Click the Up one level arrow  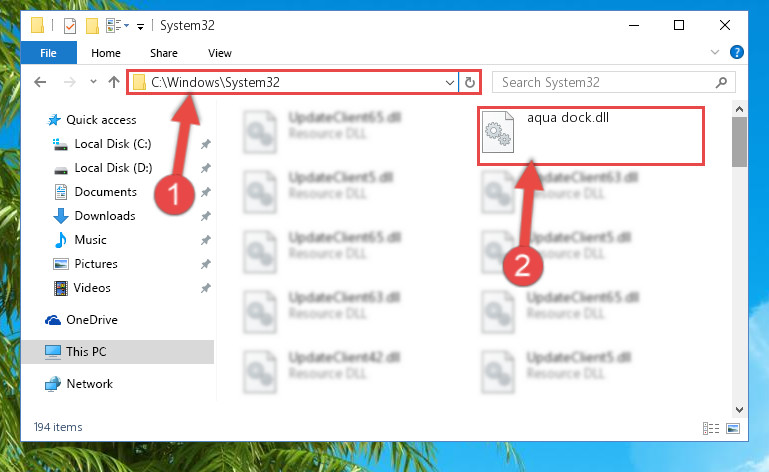point(114,82)
